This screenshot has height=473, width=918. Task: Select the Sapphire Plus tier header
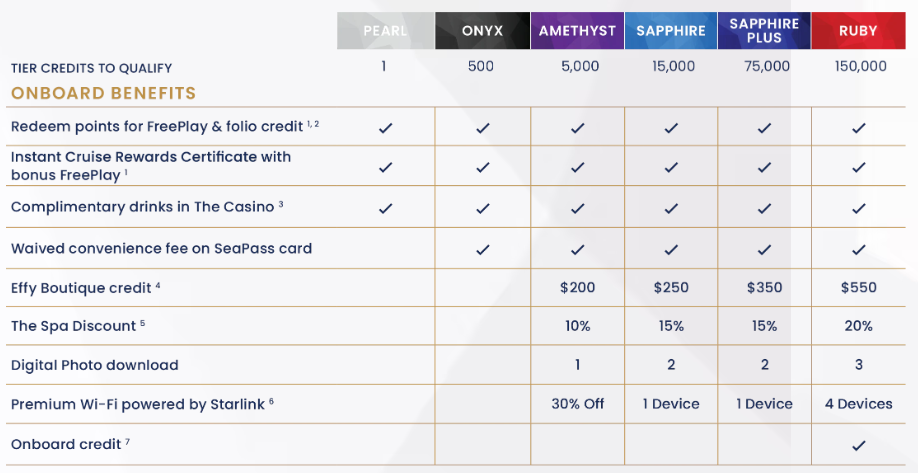tap(764, 31)
